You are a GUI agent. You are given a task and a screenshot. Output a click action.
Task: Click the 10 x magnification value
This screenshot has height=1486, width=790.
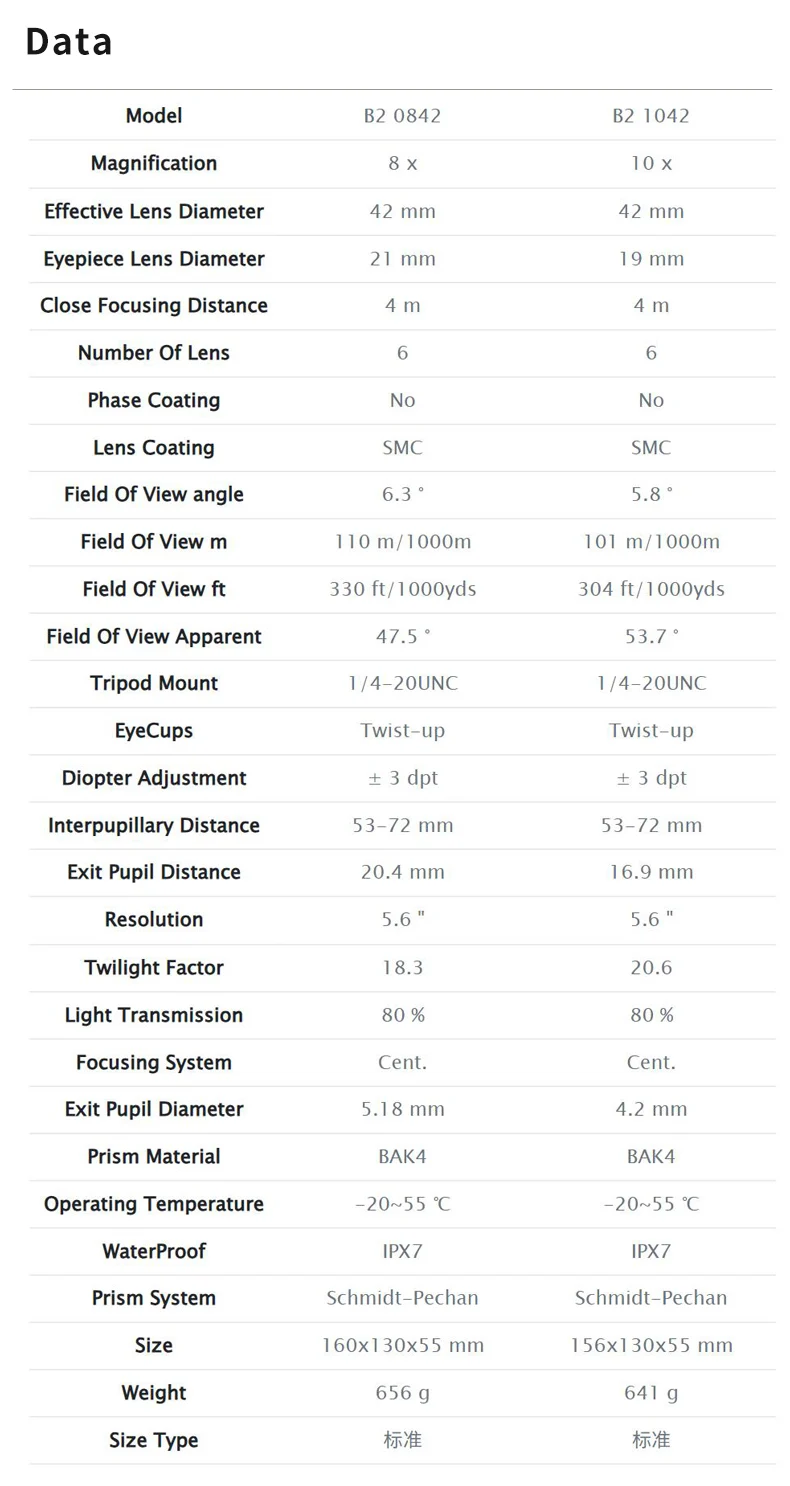651,163
